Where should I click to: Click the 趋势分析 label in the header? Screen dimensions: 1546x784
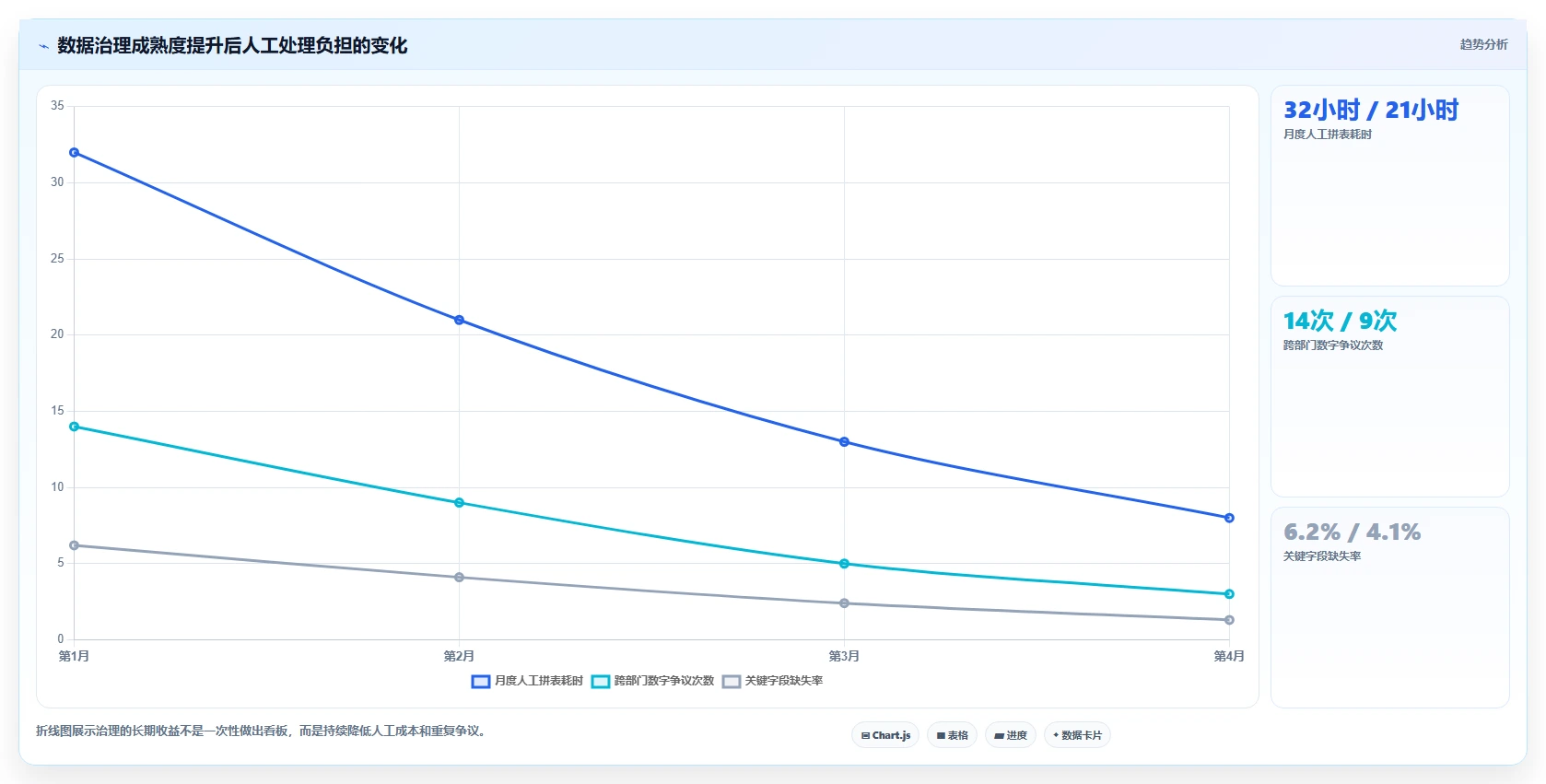click(1483, 44)
